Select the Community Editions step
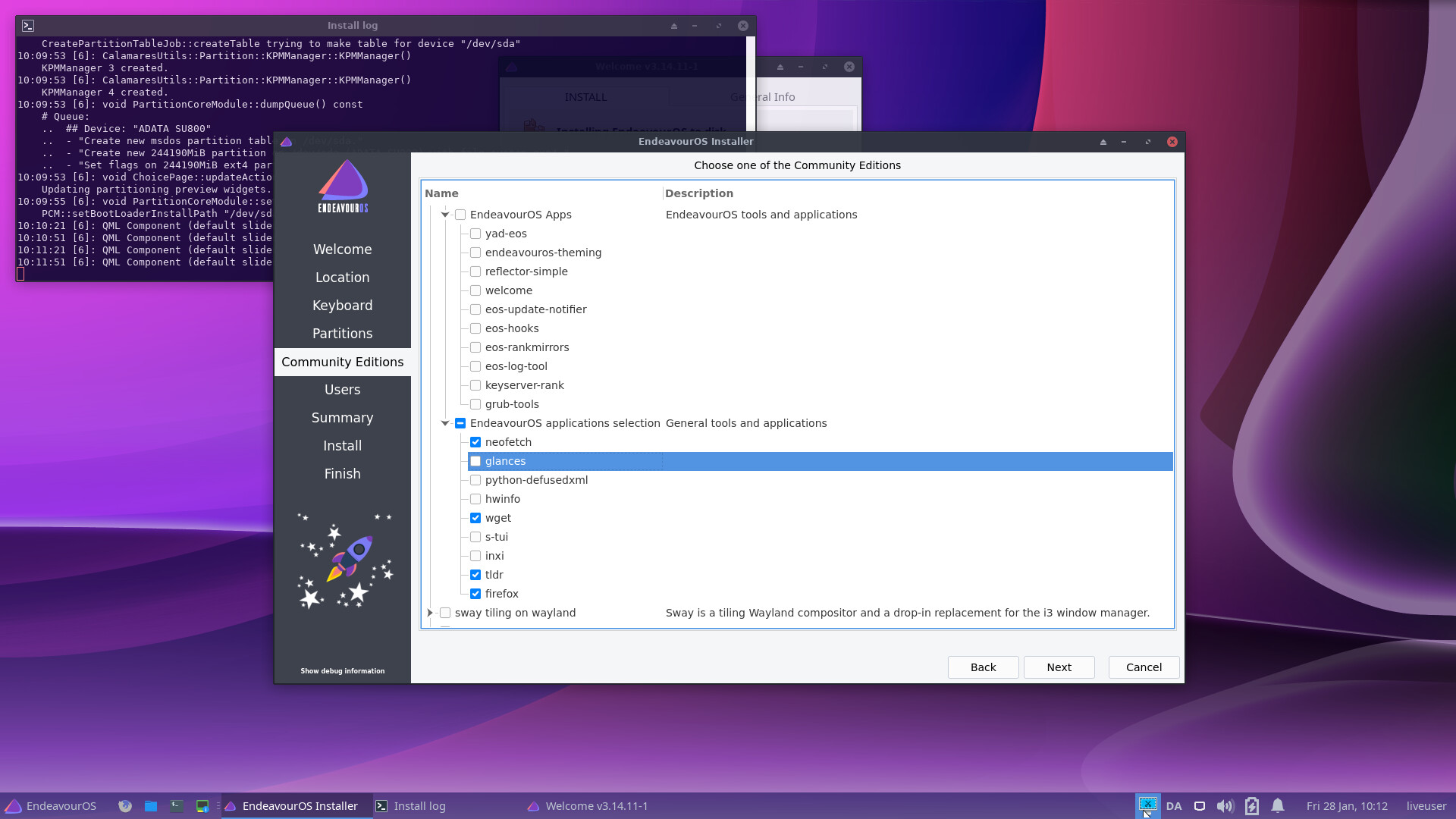 (x=343, y=362)
